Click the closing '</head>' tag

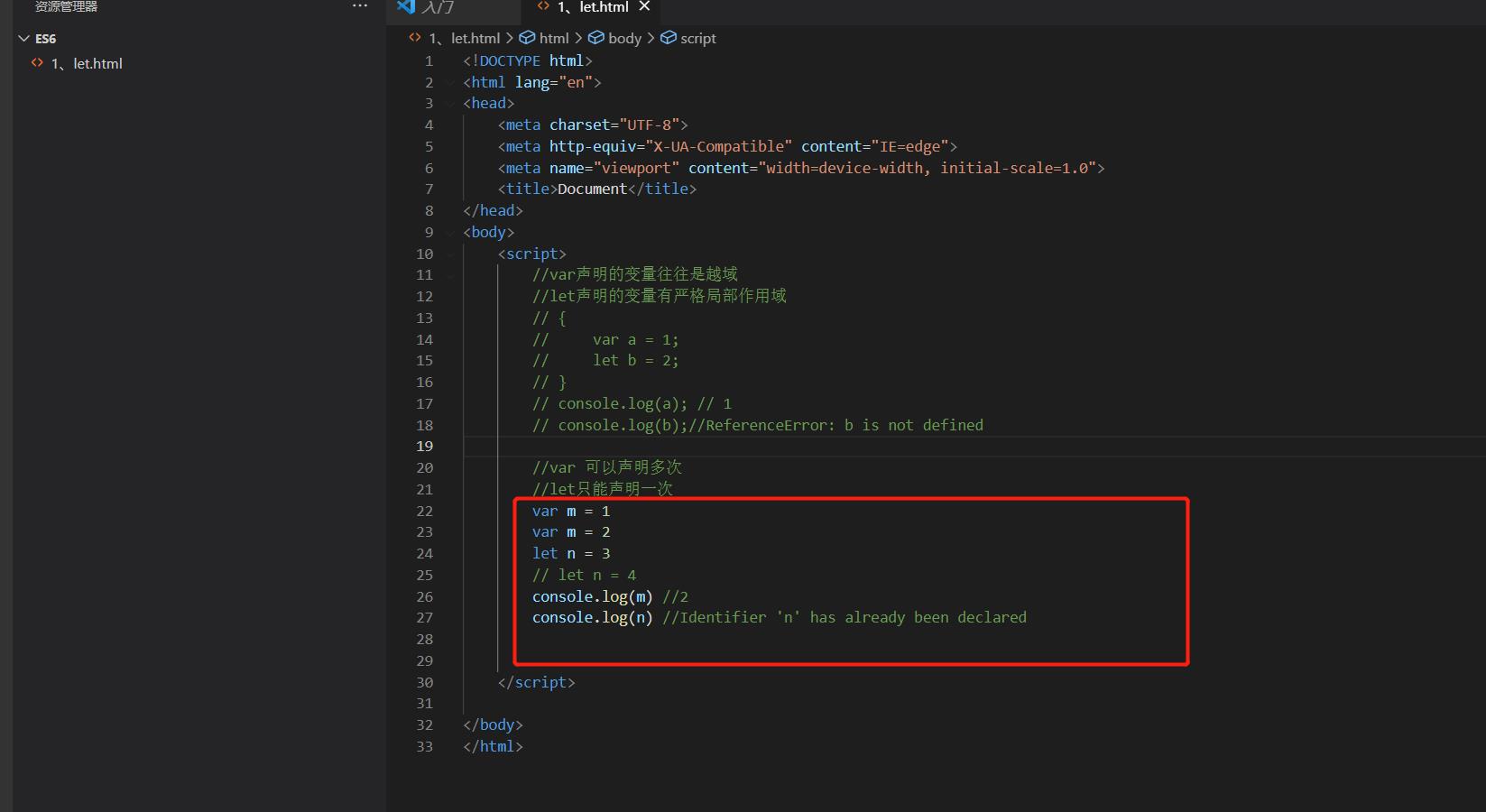493,210
